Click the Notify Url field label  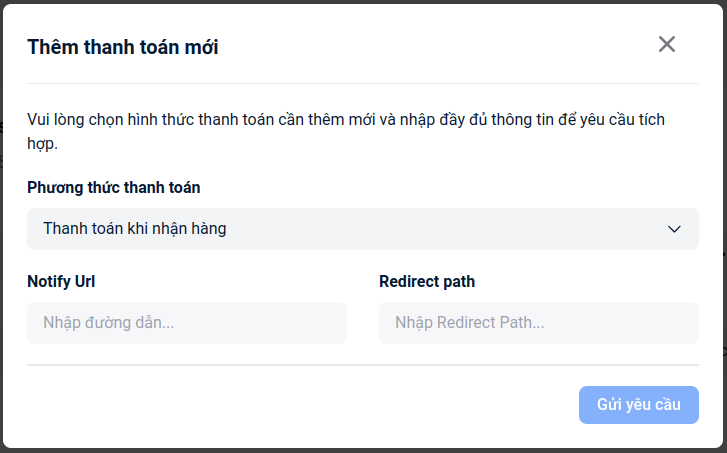click(x=62, y=281)
